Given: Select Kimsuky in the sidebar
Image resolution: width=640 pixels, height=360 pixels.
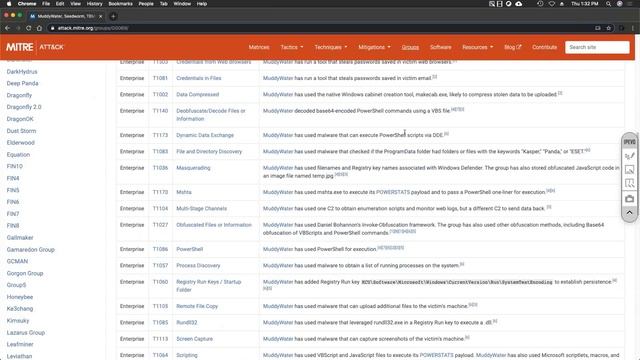Looking at the screenshot, I should [x=18, y=320].
